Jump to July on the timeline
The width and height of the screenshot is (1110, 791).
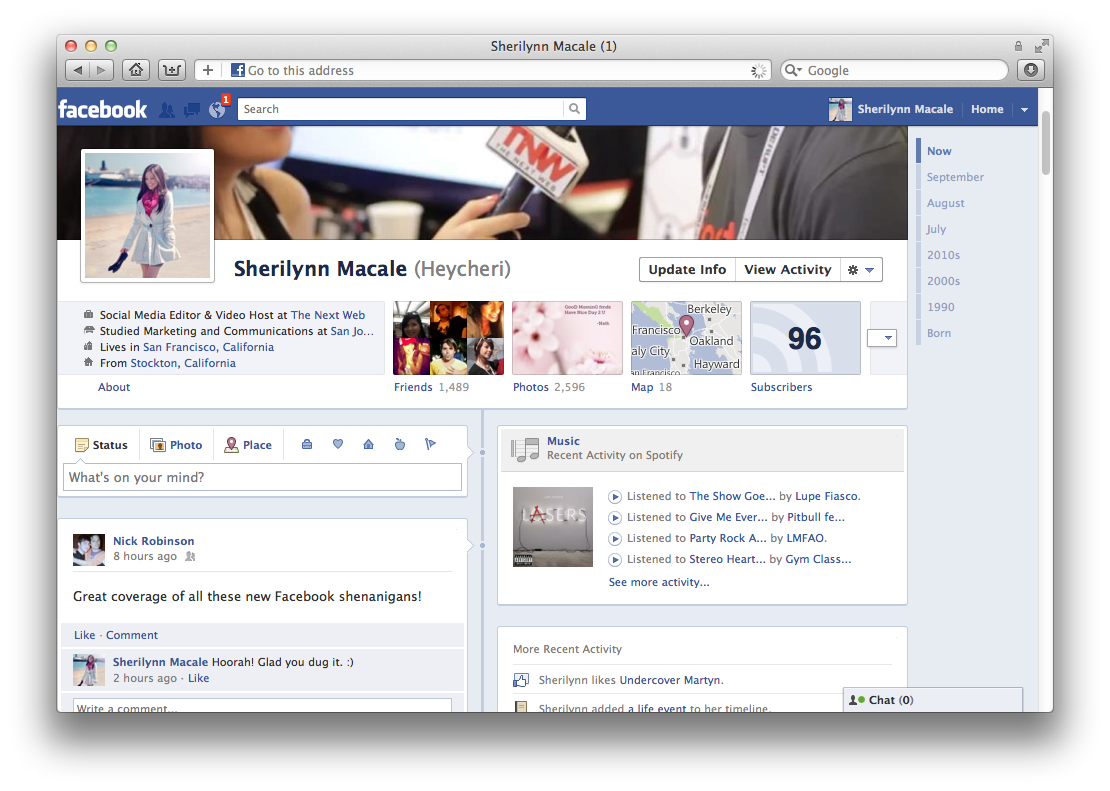936,229
